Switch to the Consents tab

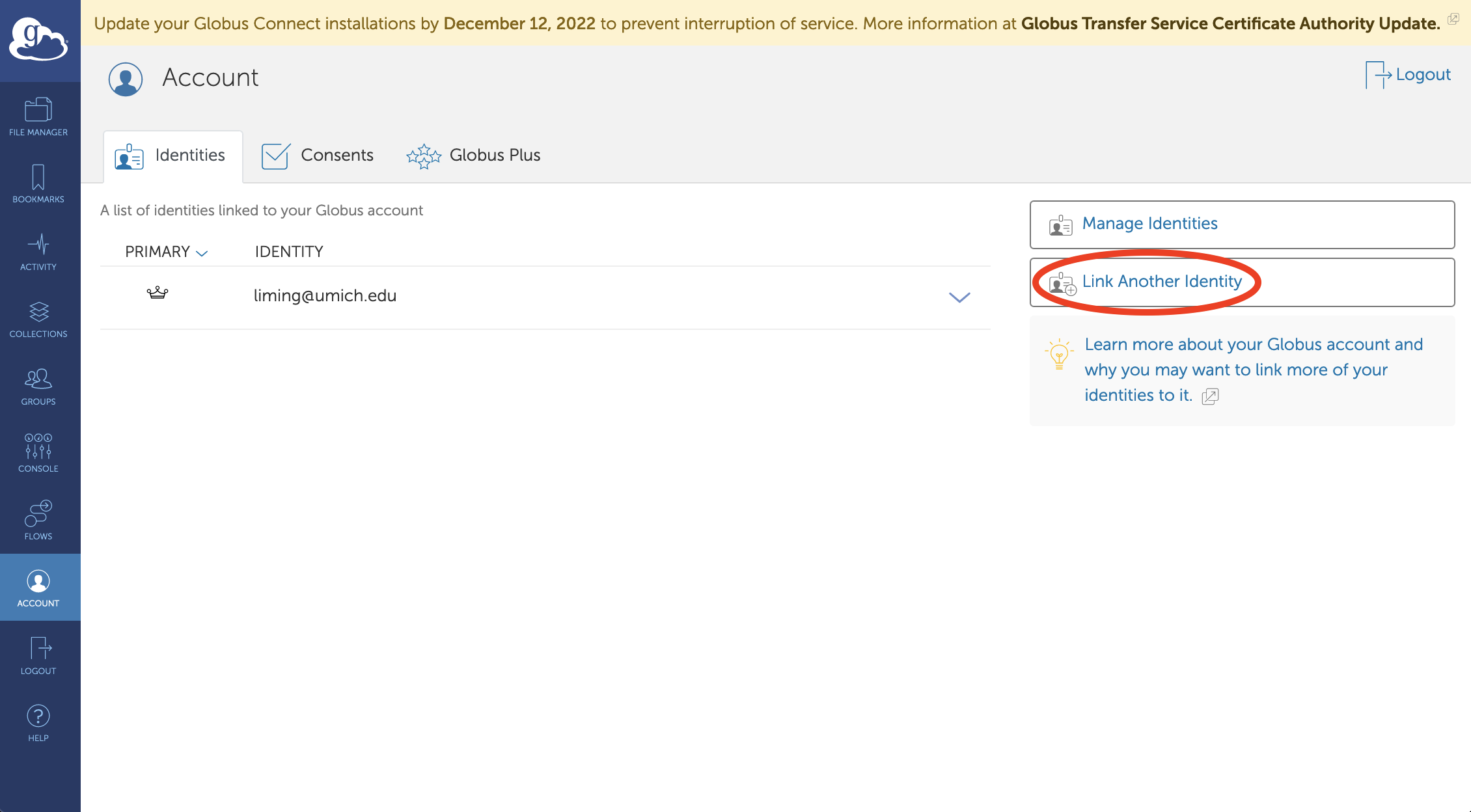click(x=318, y=156)
